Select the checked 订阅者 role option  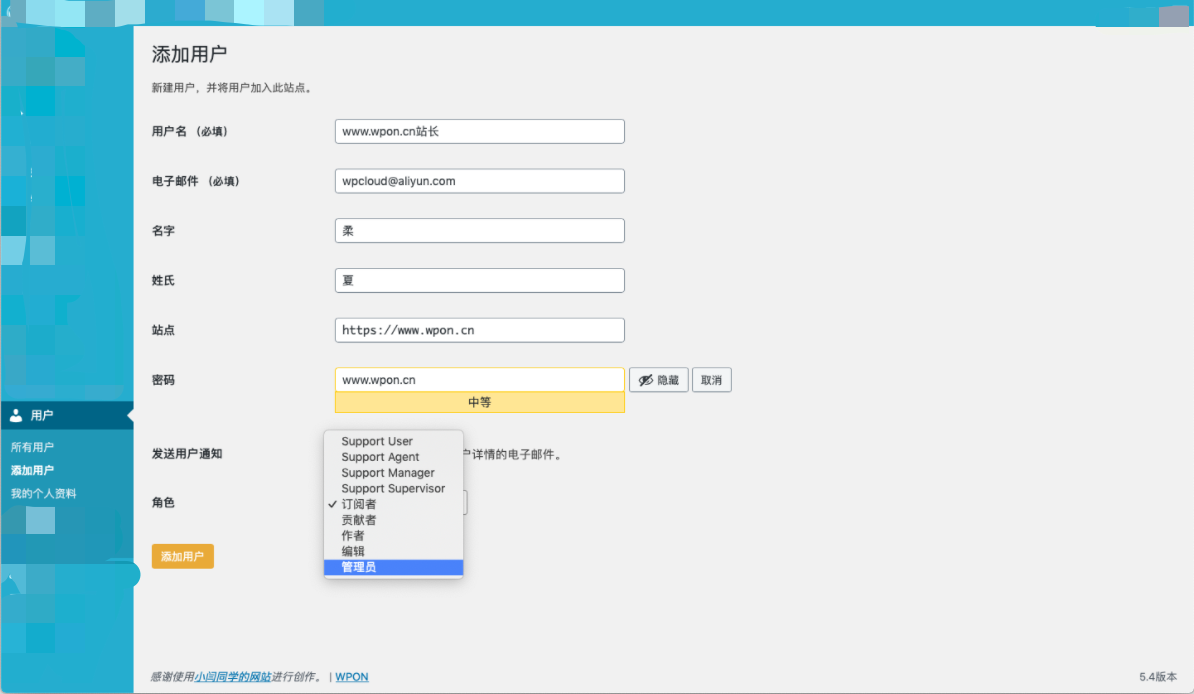click(x=393, y=504)
